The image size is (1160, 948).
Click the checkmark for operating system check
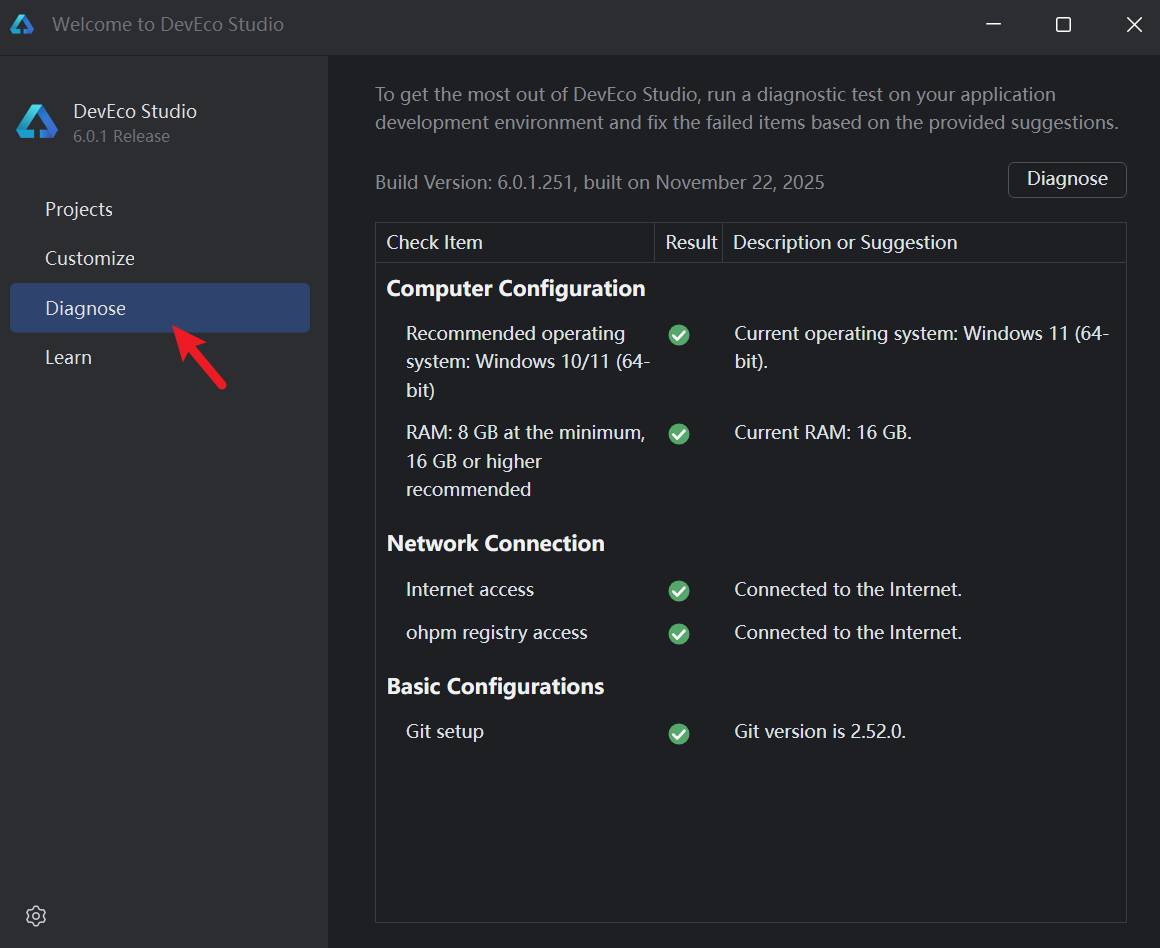(x=678, y=335)
